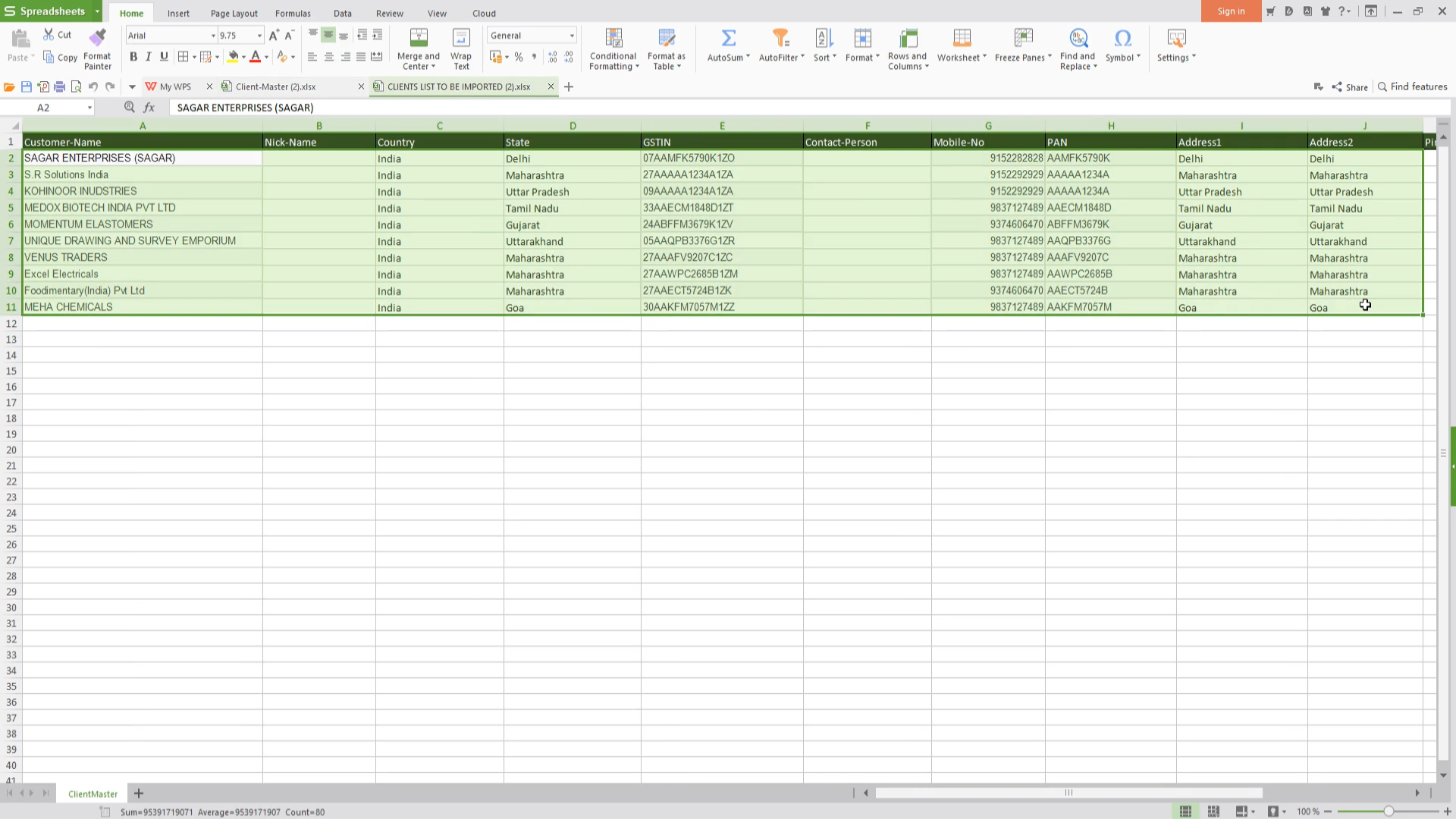The image size is (1456, 819).
Task: Toggle middle vertical alignment
Action: click(x=328, y=35)
